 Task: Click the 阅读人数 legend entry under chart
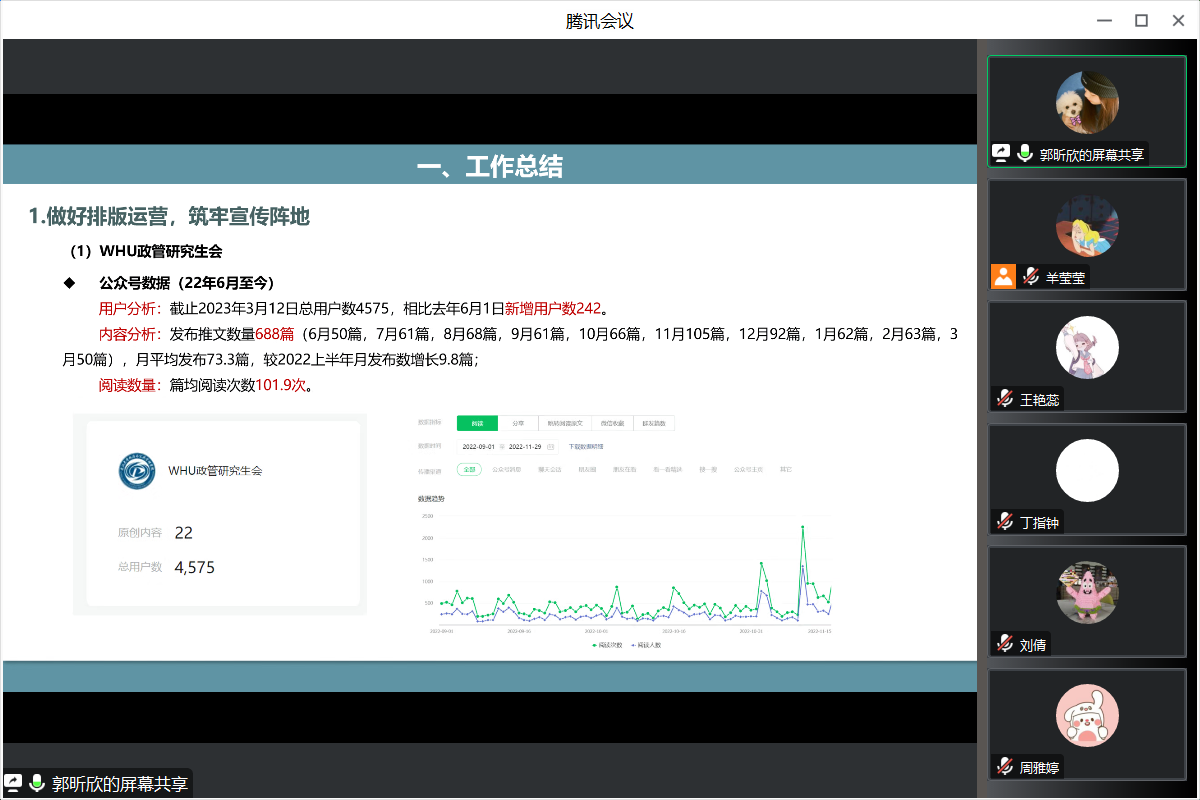click(x=647, y=645)
